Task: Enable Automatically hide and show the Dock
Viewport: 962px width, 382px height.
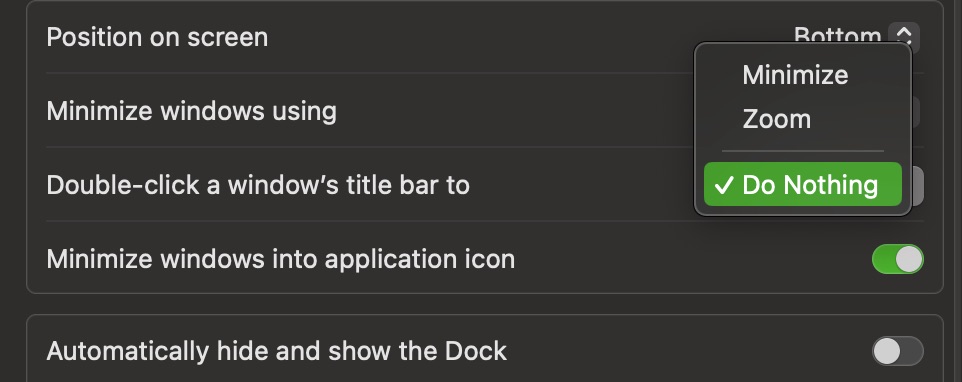Action: pyautogui.click(x=898, y=351)
